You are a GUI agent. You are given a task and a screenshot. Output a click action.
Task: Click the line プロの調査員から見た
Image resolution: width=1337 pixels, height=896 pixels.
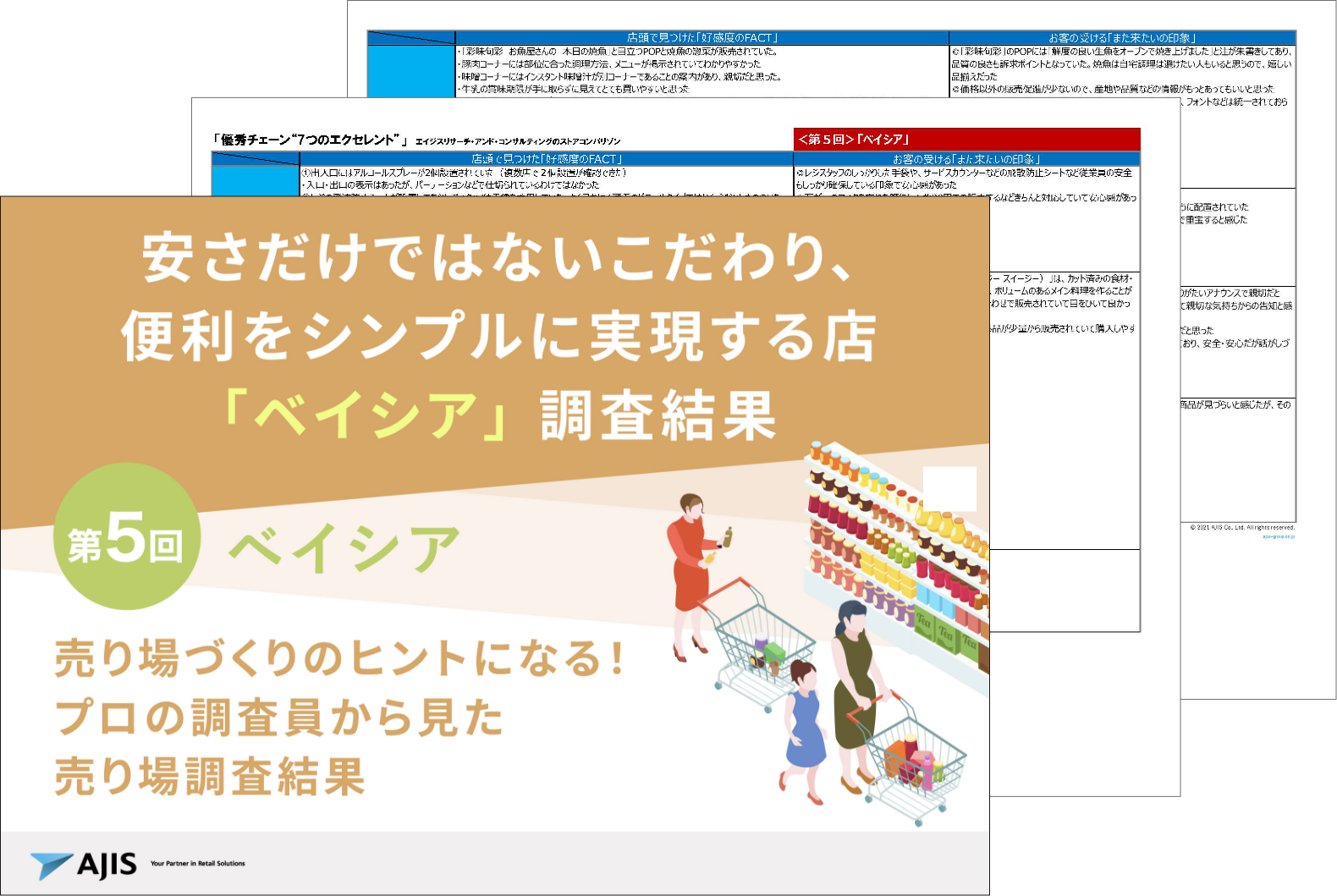tap(279, 717)
